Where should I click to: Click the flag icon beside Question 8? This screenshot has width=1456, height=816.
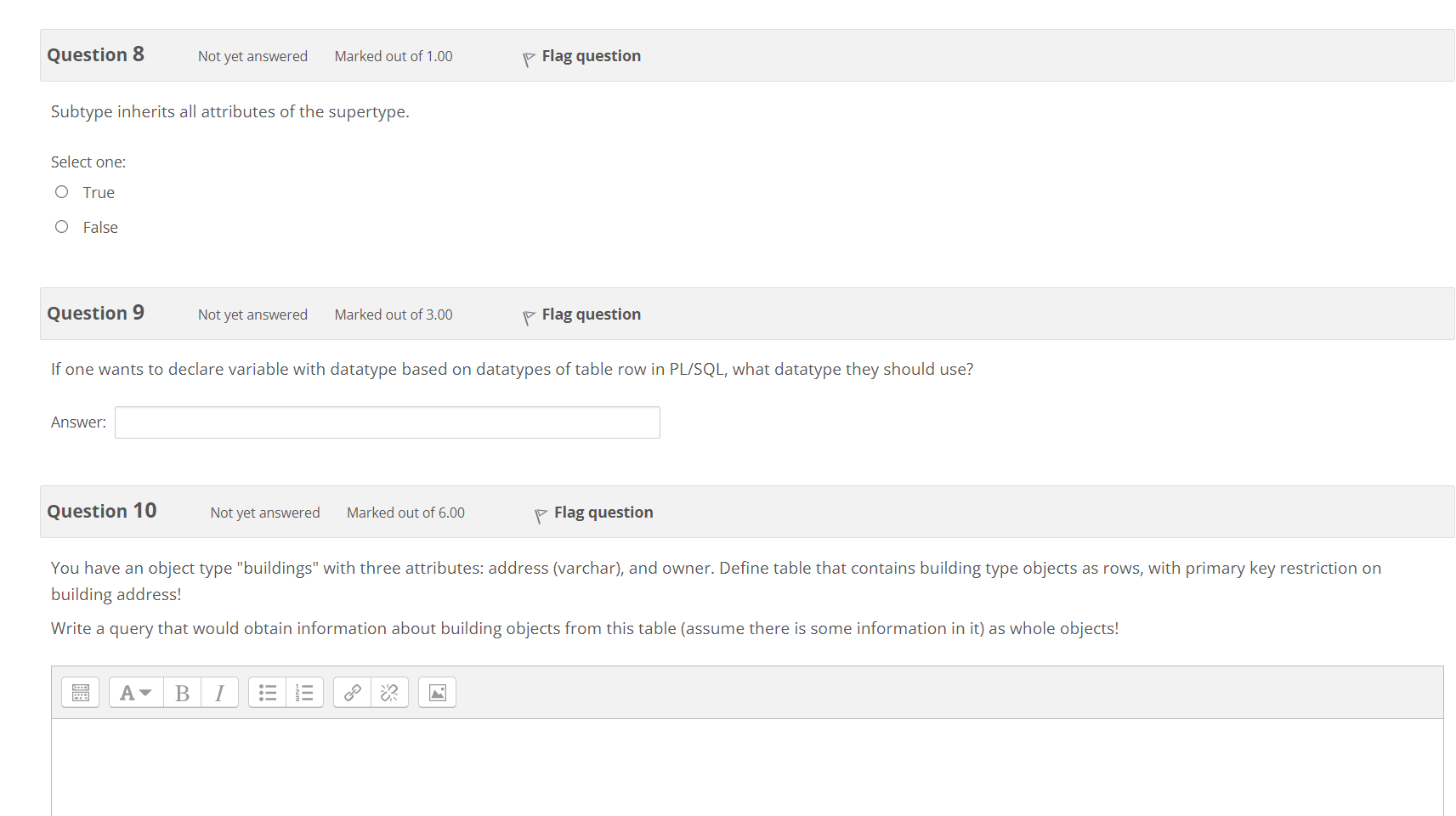pos(529,59)
